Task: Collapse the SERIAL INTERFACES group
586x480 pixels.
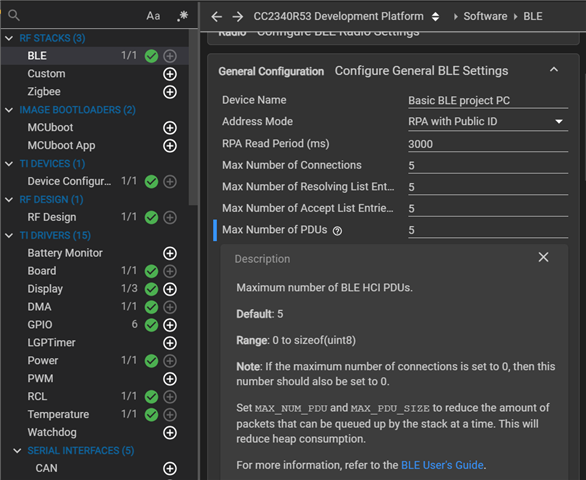Action: tap(17, 451)
